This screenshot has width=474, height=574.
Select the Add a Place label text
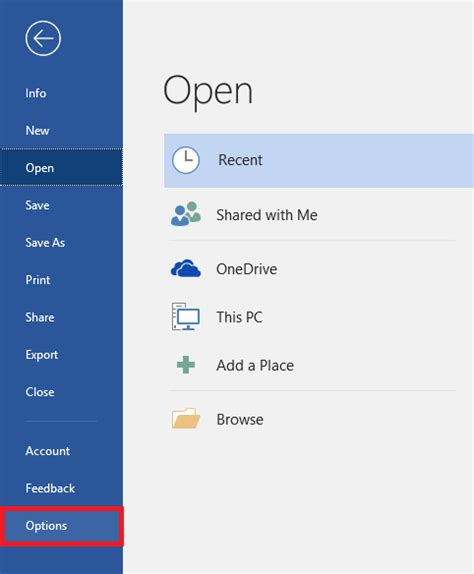coord(255,365)
